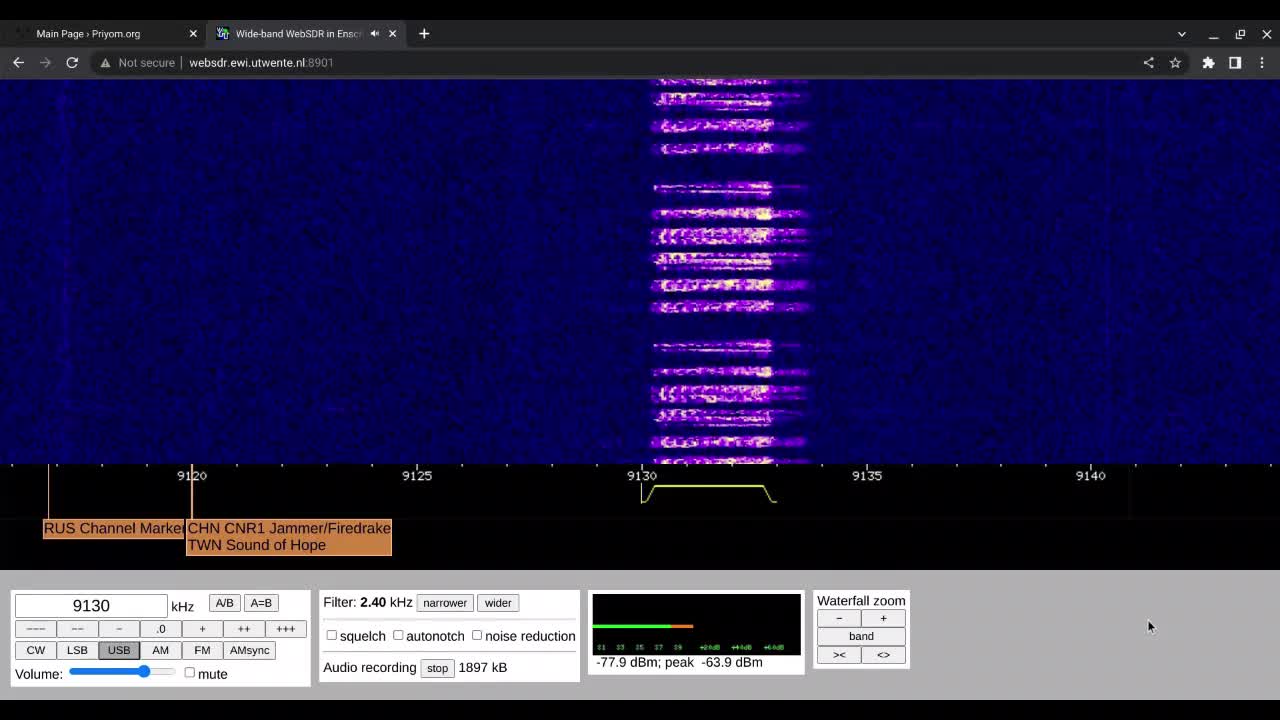Toggle the A/B VFO button

pyautogui.click(x=224, y=603)
